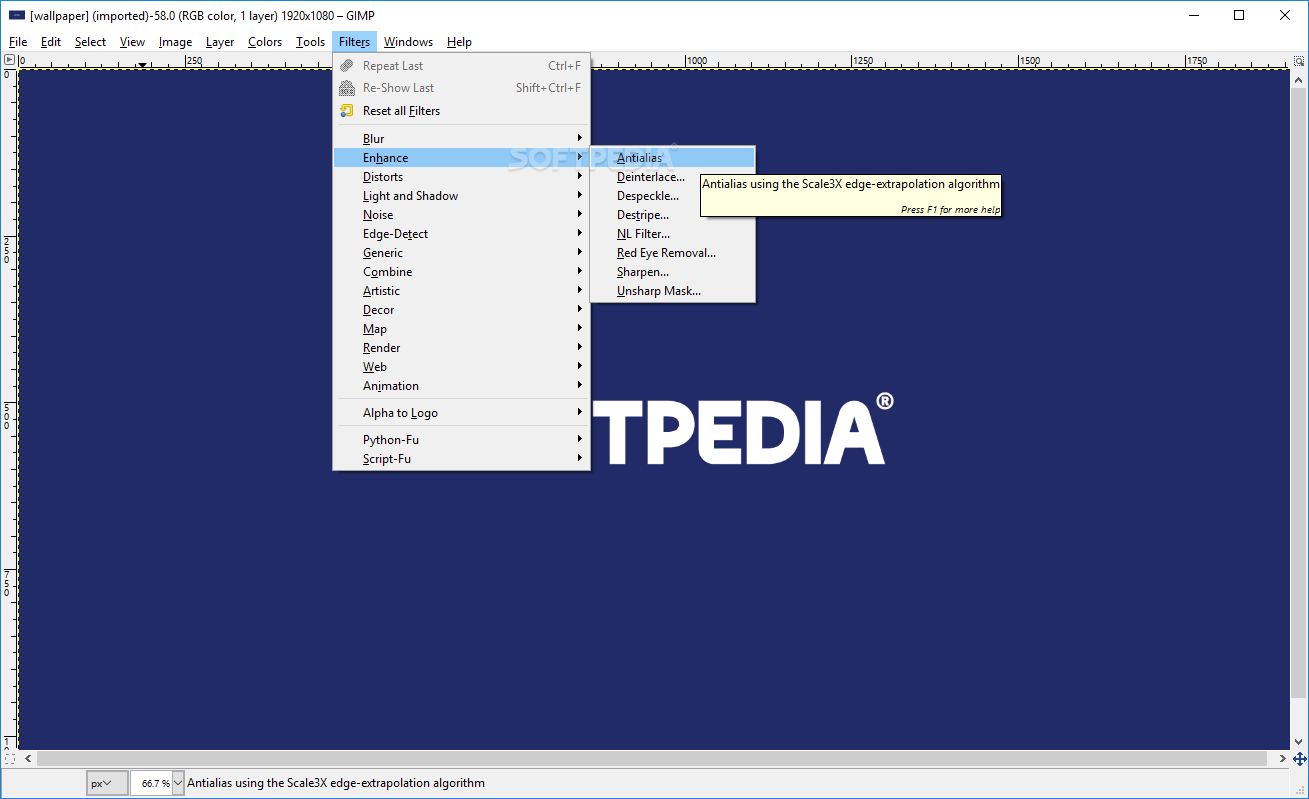
Task: Choose Red Eye Removal... filter
Action: [x=673, y=253]
